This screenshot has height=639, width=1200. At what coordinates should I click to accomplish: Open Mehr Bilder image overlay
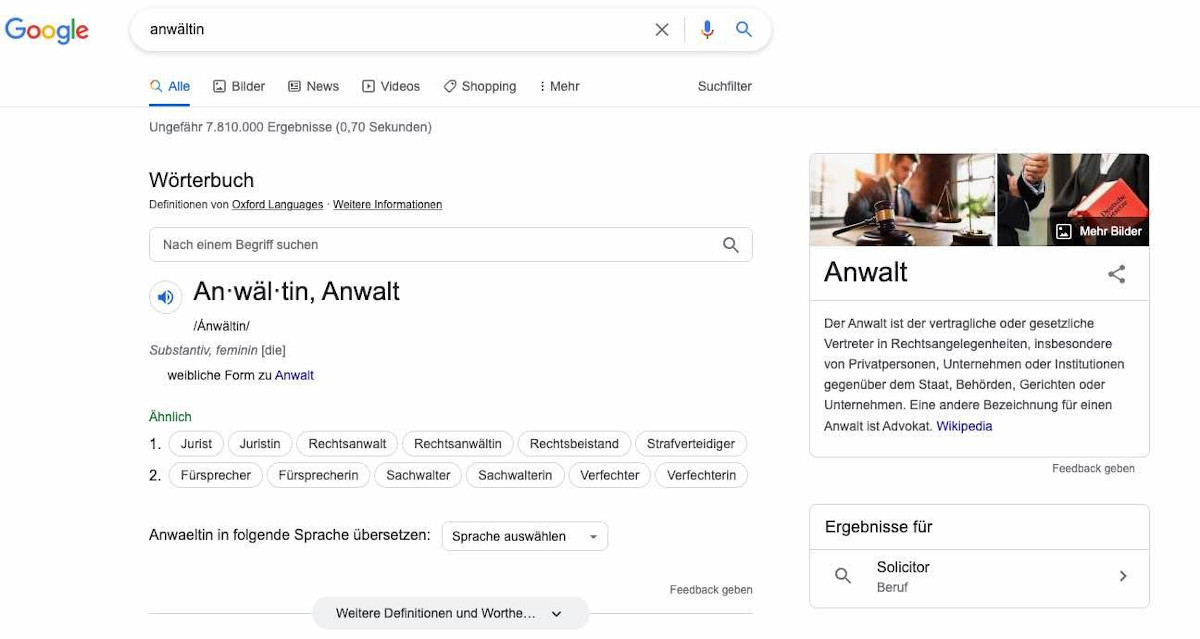(1099, 231)
